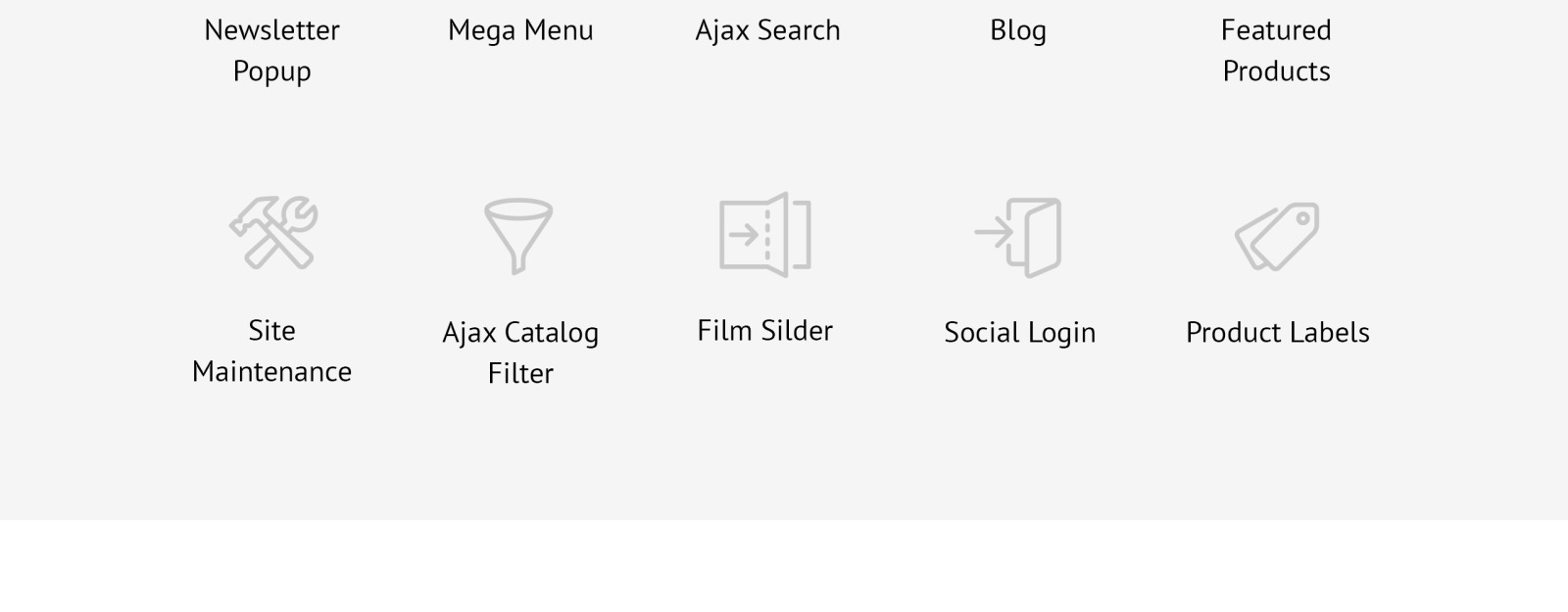1568x612 pixels.
Task: Click the Ajax Search feature text
Action: [768, 30]
